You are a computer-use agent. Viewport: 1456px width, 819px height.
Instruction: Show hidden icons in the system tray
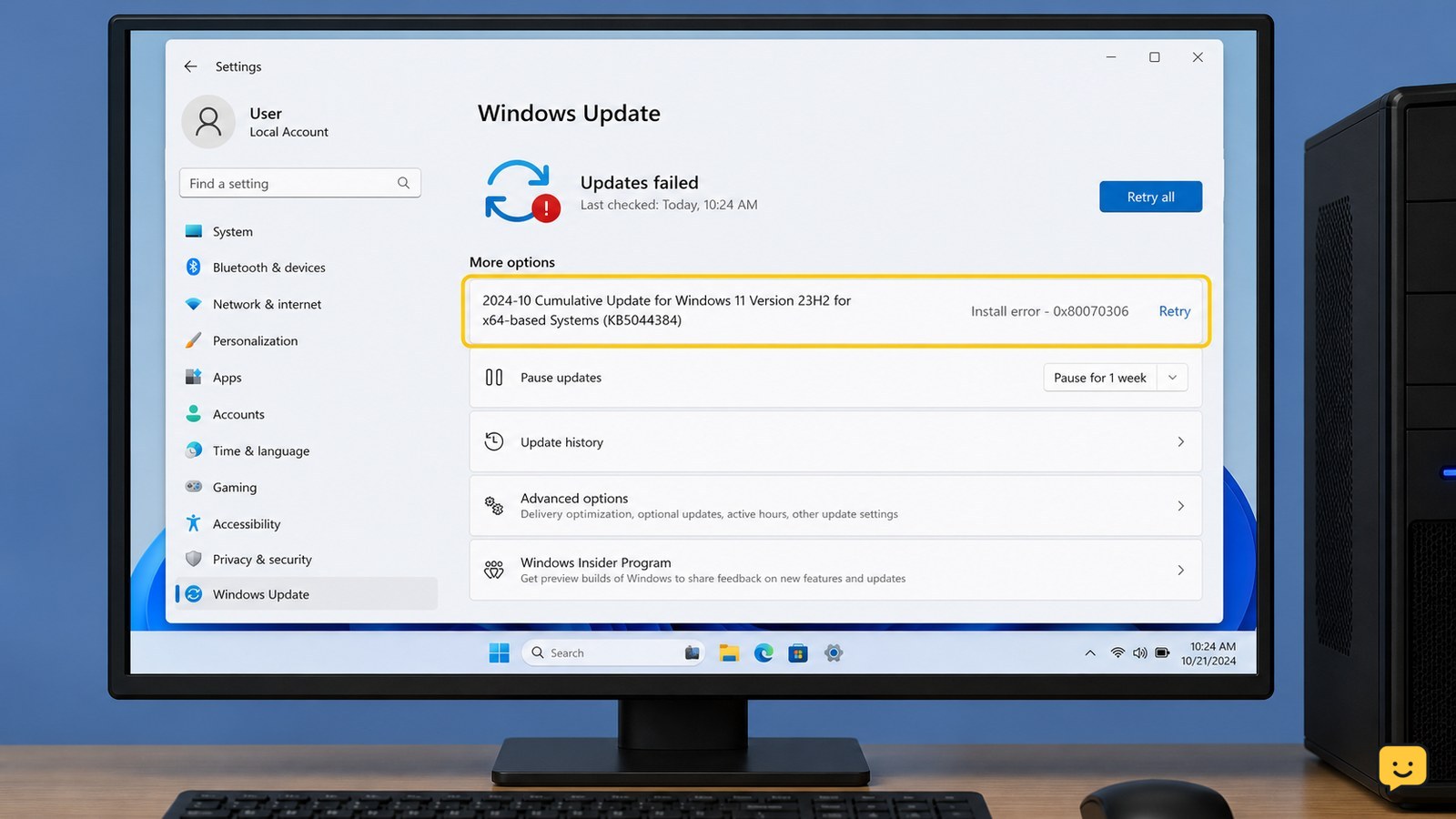1090,652
